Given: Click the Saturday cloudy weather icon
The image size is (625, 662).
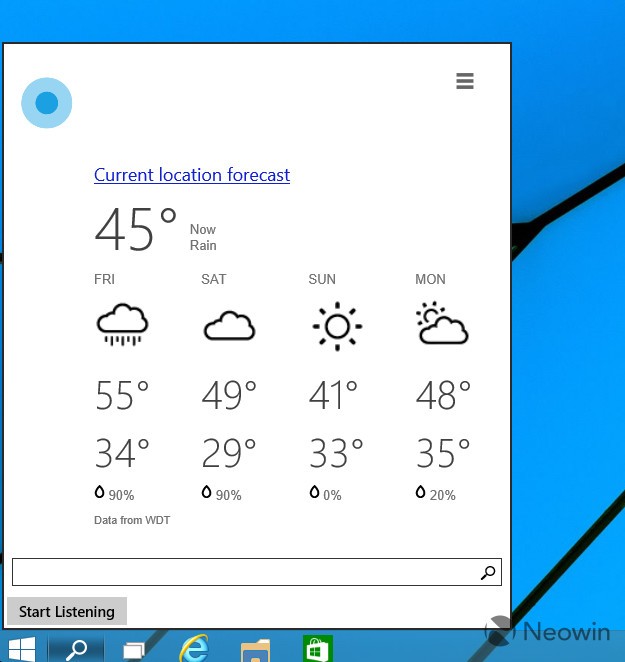Looking at the screenshot, I should pyautogui.click(x=229, y=326).
